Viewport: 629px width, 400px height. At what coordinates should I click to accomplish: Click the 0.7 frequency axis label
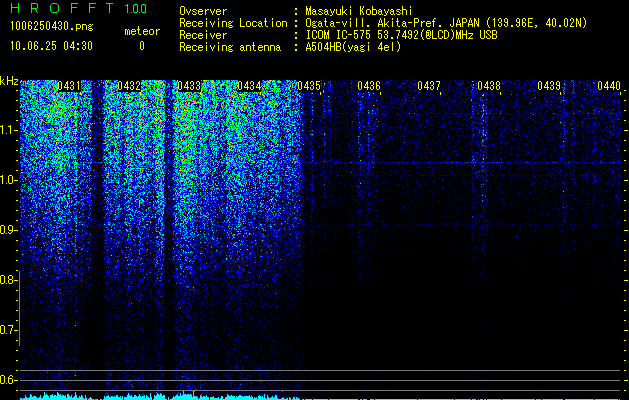pos(7,330)
